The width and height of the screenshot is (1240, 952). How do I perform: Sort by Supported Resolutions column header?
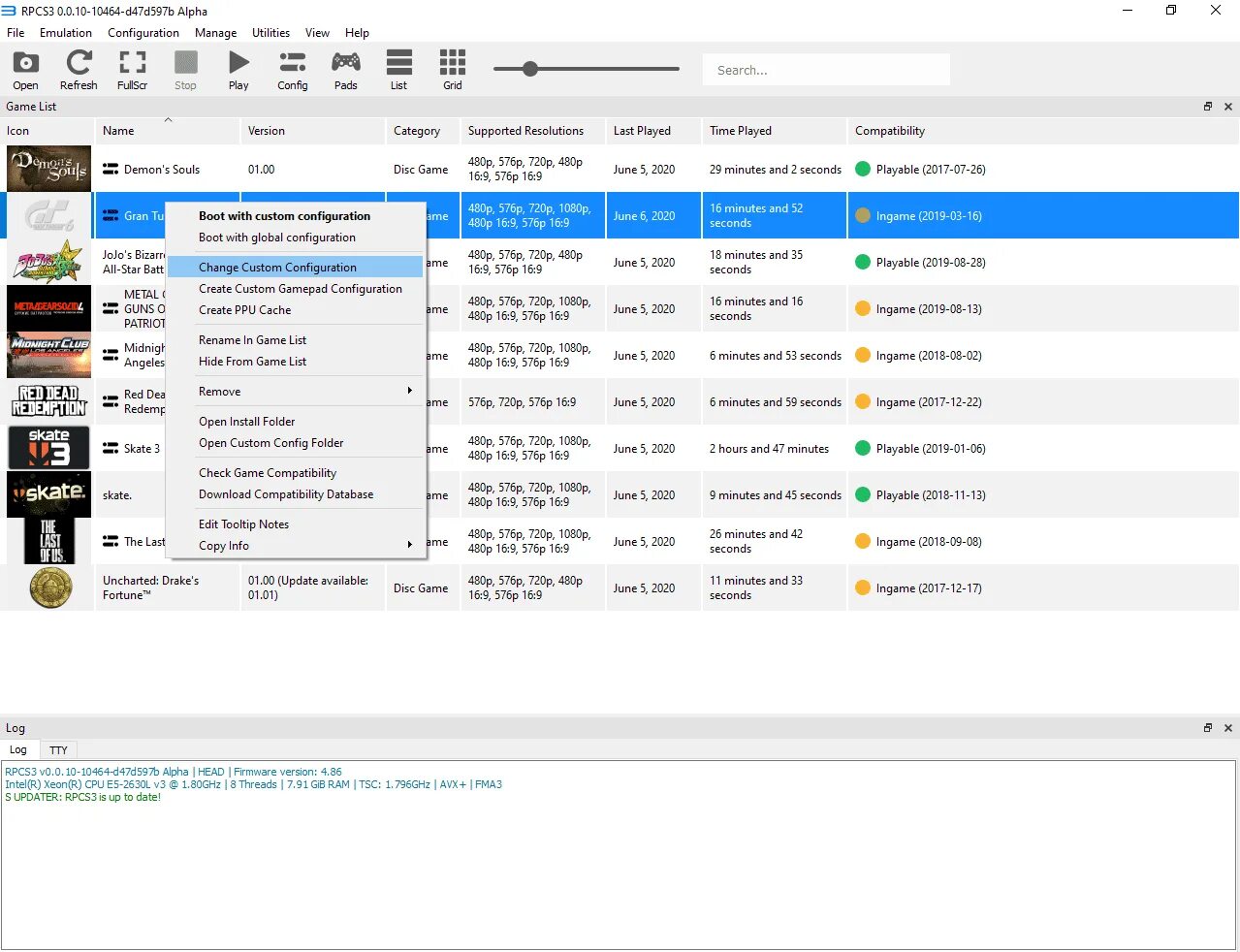point(532,131)
